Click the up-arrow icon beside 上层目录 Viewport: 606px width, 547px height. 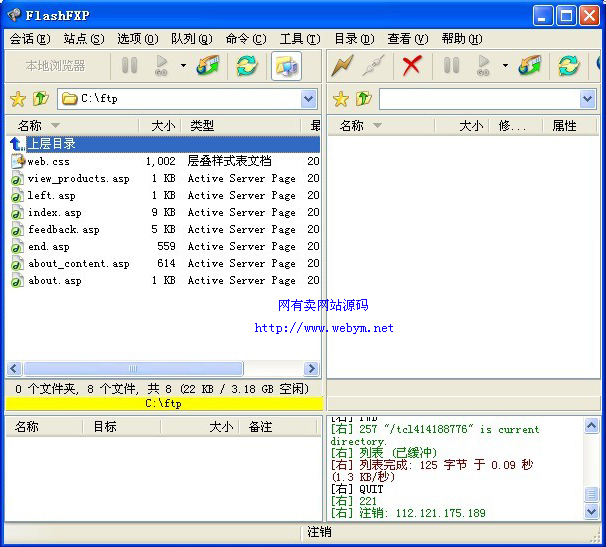(17, 144)
